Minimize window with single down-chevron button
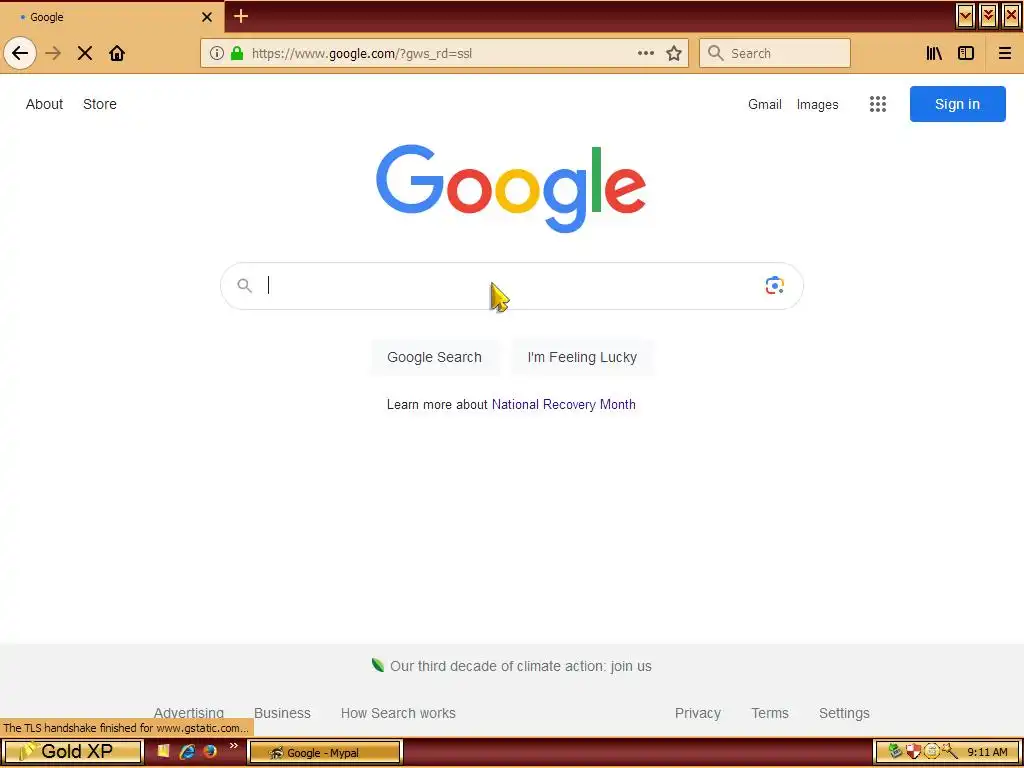1024x768 pixels. (x=965, y=16)
